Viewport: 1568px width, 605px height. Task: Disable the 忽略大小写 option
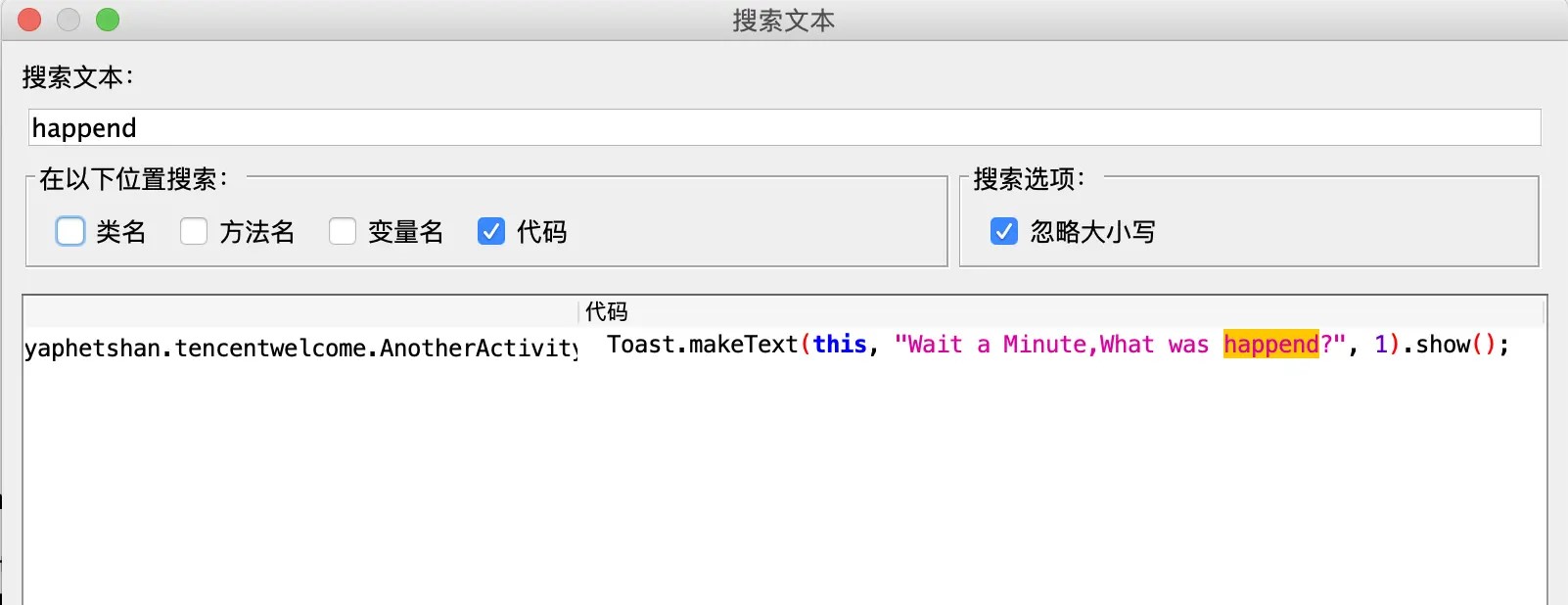pos(1004,231)
